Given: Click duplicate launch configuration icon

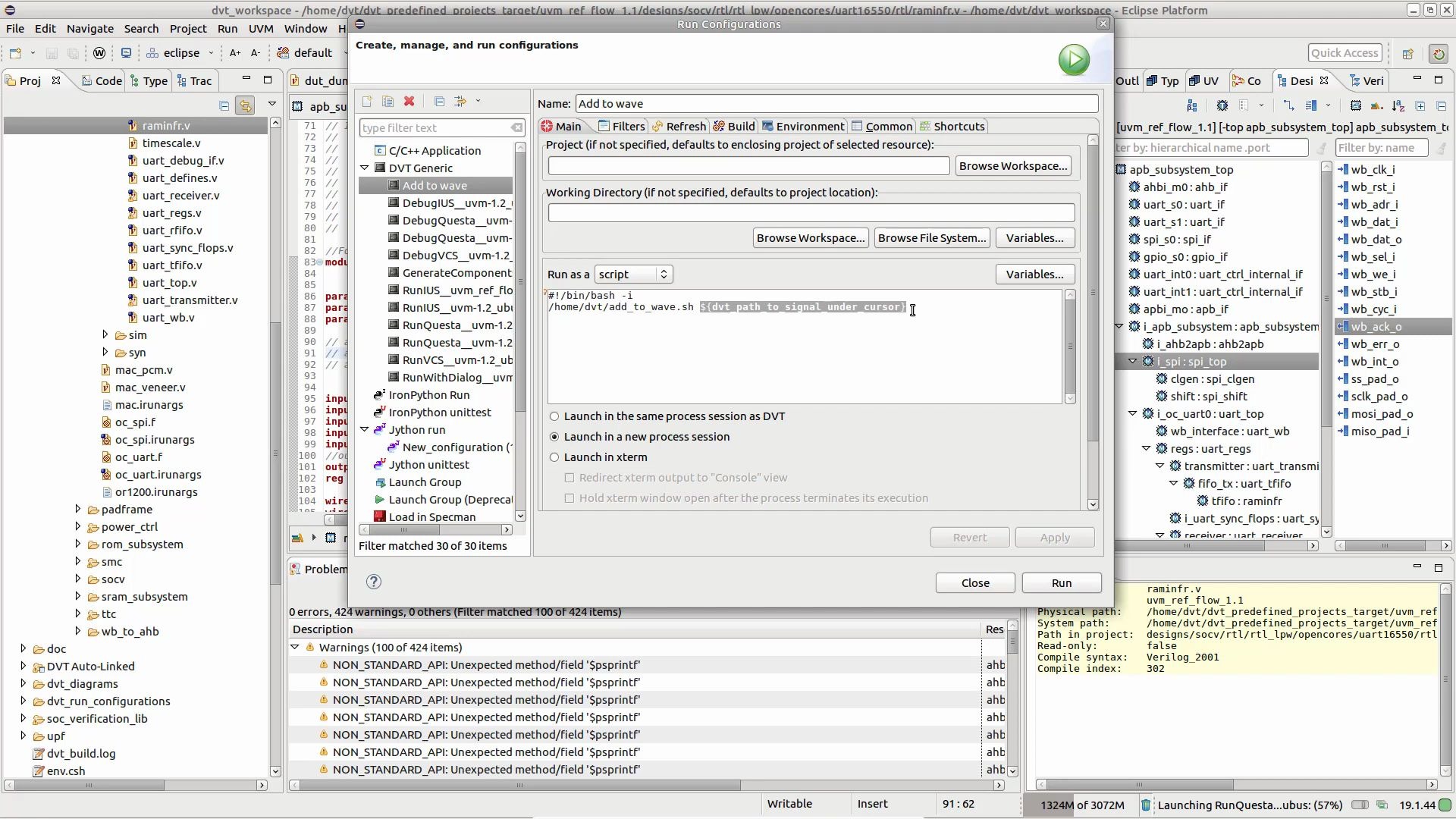Looking at the screenshot, I should [x=388, y=101].
